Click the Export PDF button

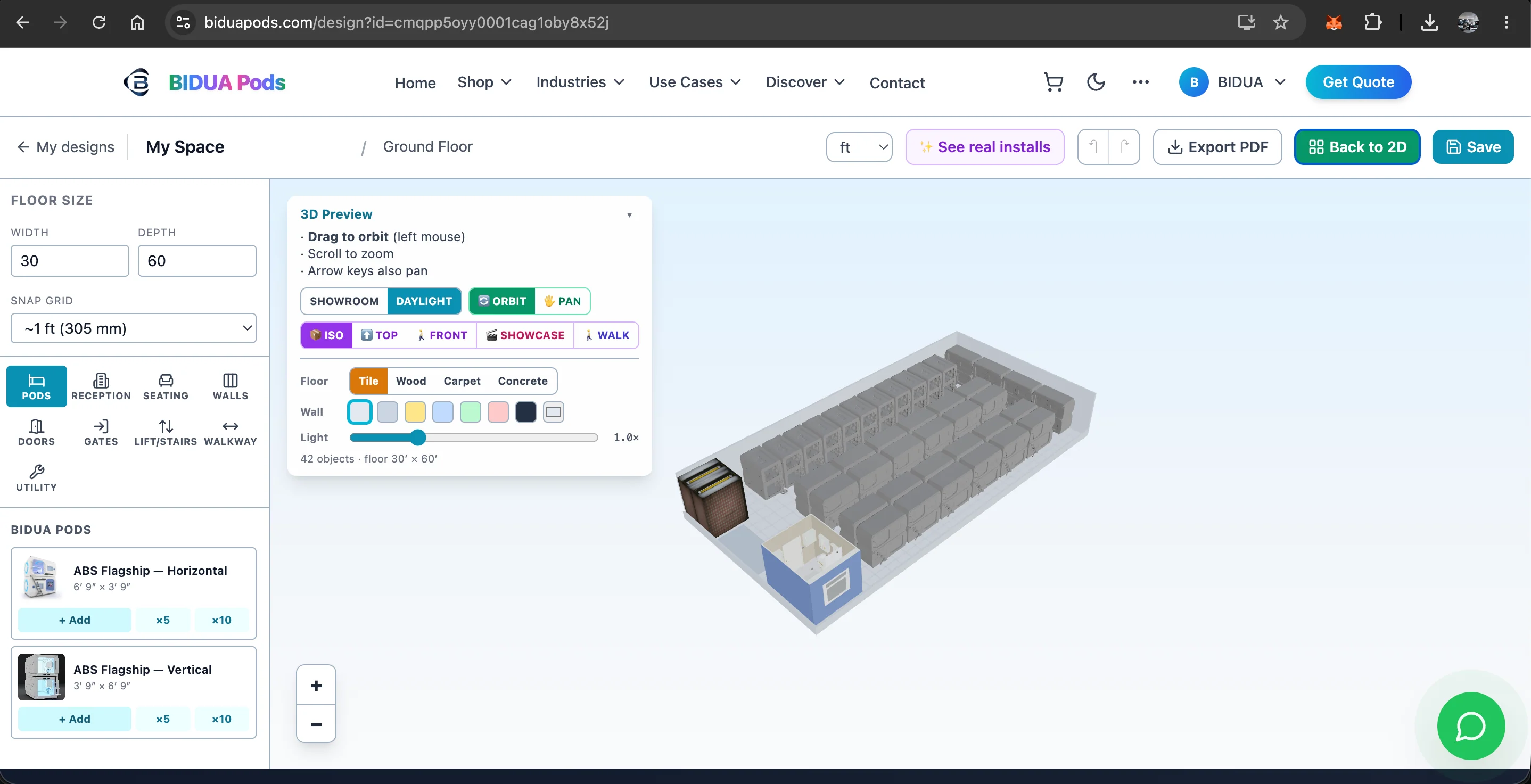(1217, 147)
